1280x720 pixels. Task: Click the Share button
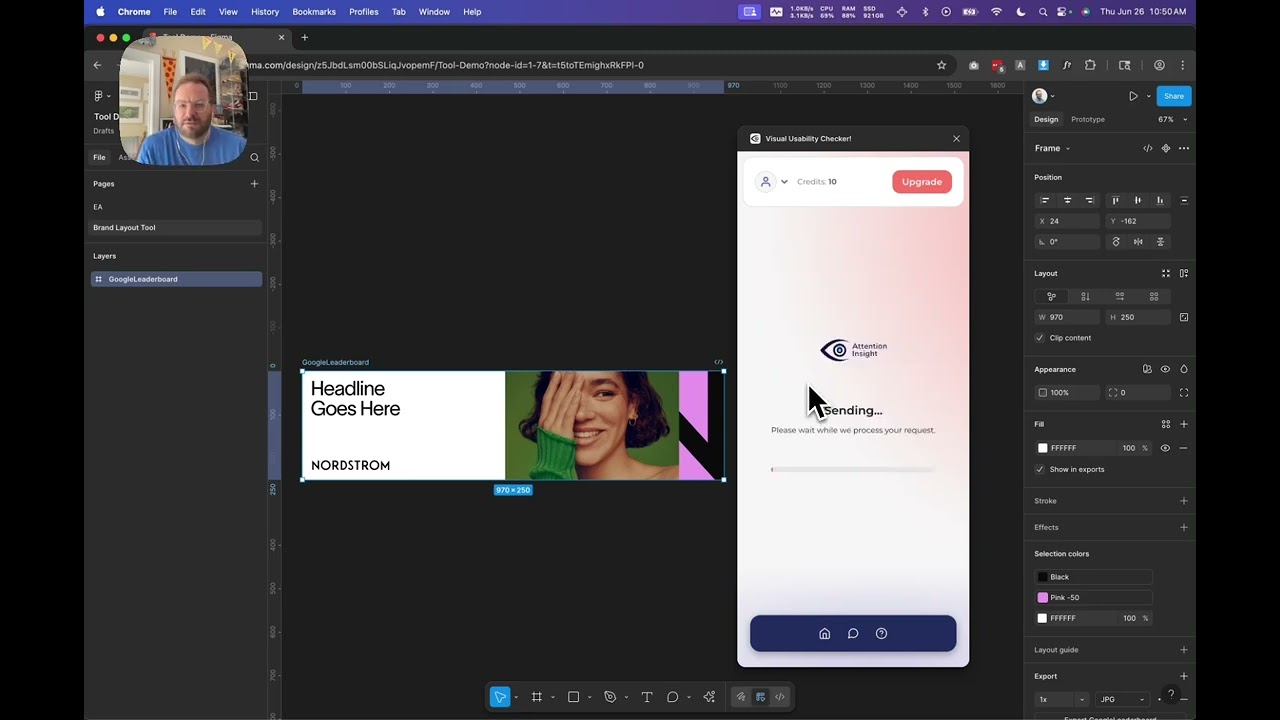tap(1173, 96)
